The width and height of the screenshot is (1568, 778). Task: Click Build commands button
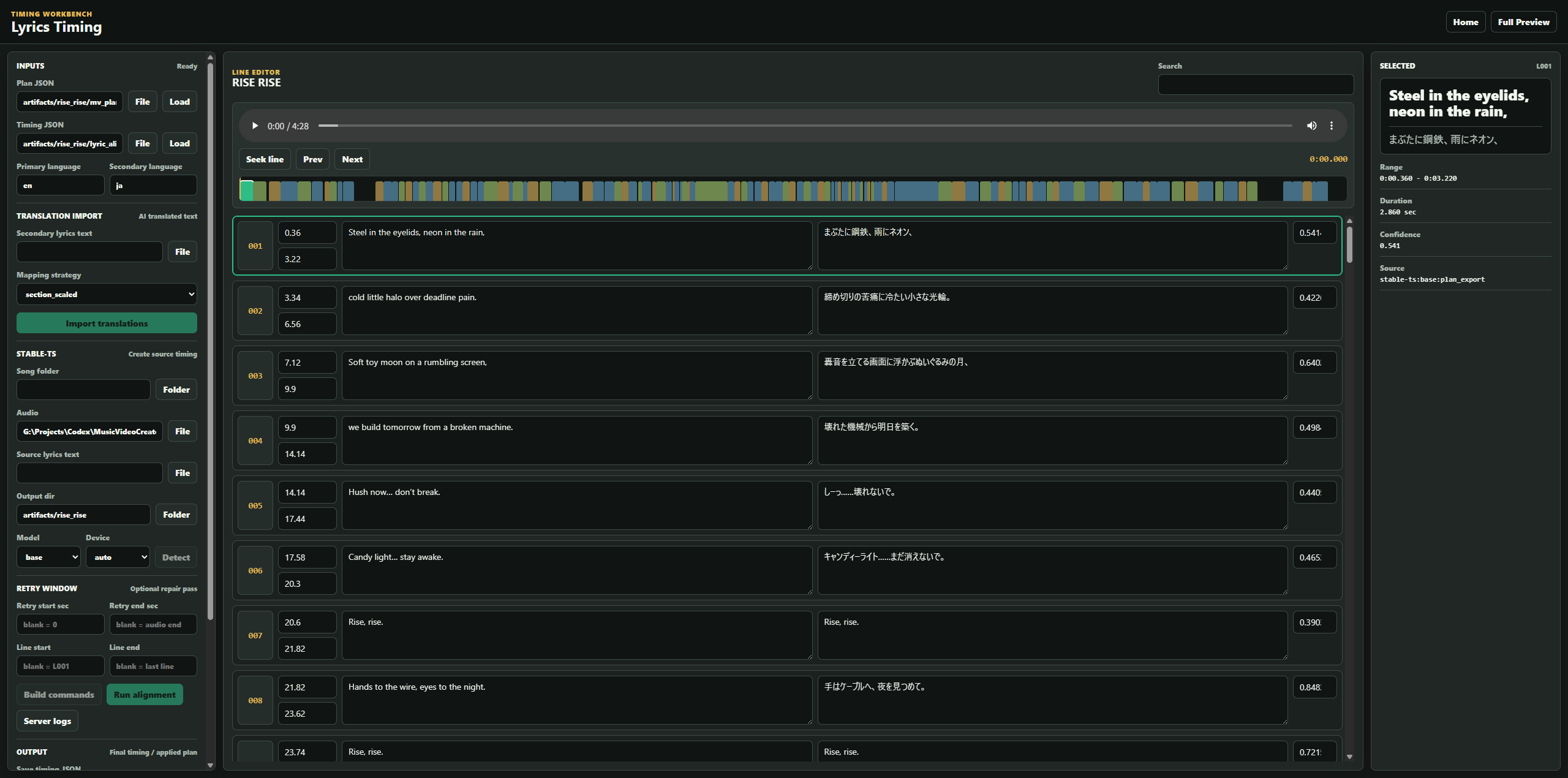(x=59, y=695)
